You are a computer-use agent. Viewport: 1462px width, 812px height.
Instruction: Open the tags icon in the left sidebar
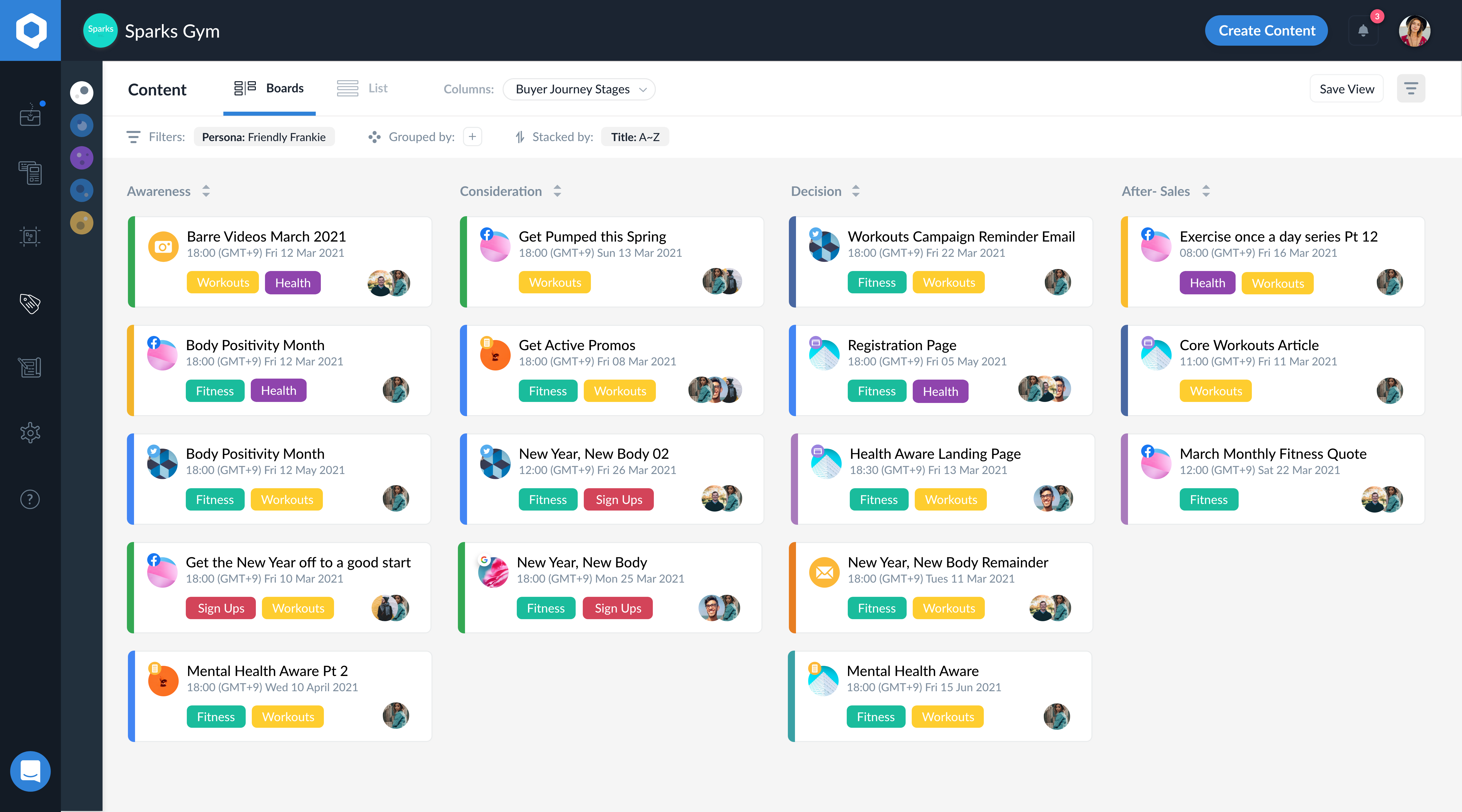[30, 304]
